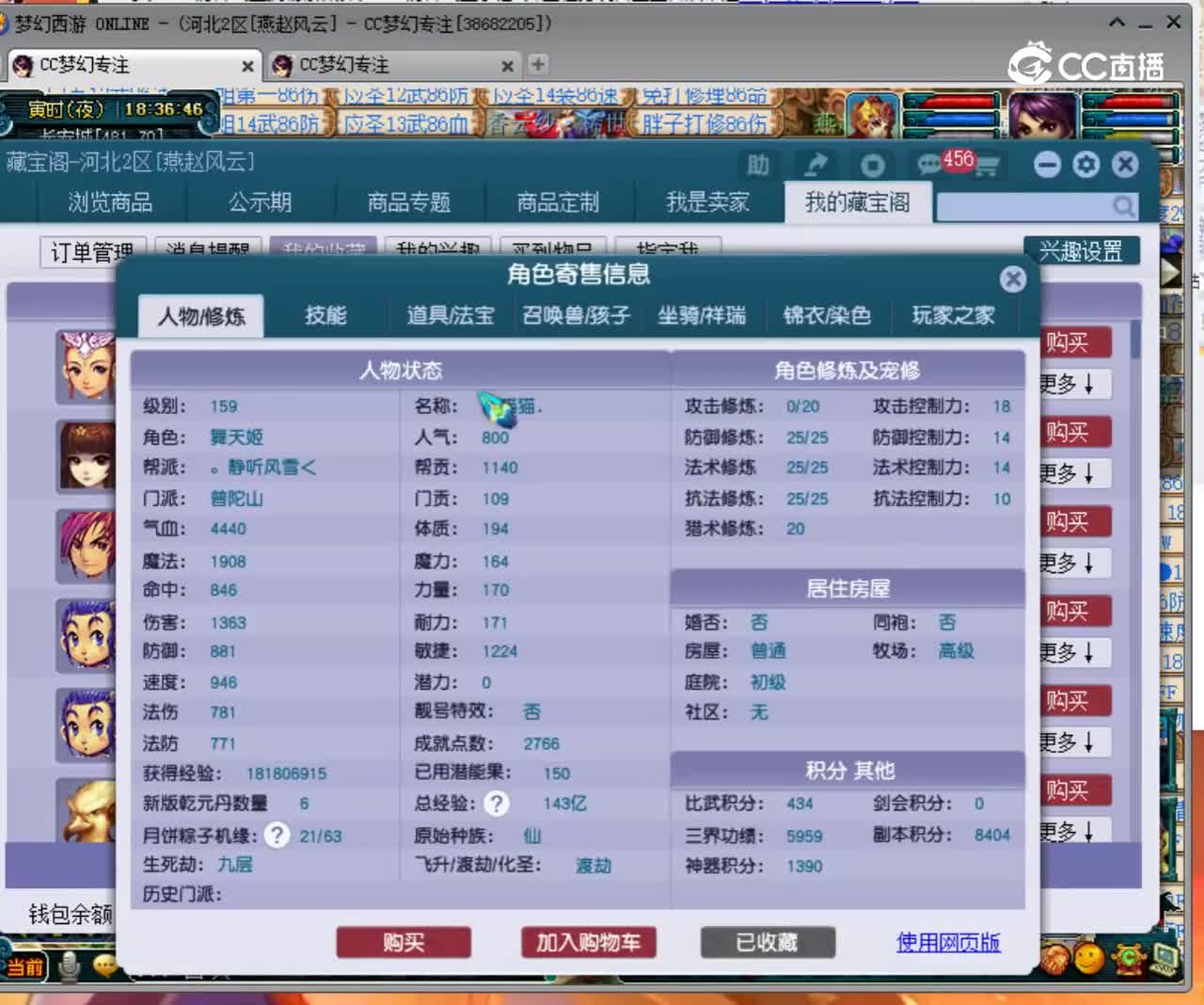Switch to the 坐骑/祥瑞 tab

pyautogui.click(x=702, y=315)
